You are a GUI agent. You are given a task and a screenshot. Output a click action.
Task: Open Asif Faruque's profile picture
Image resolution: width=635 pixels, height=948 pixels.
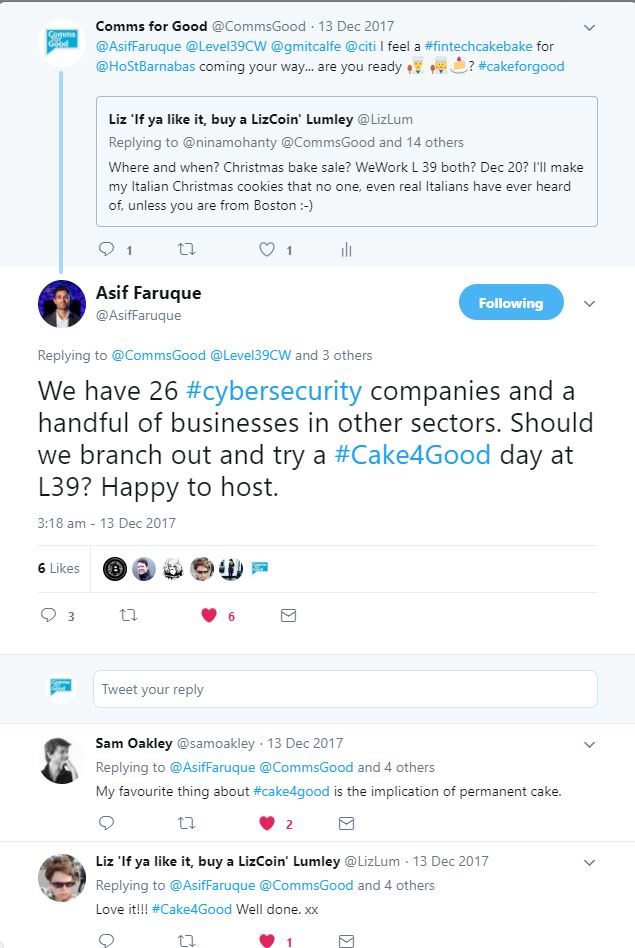tap(62, 303)
